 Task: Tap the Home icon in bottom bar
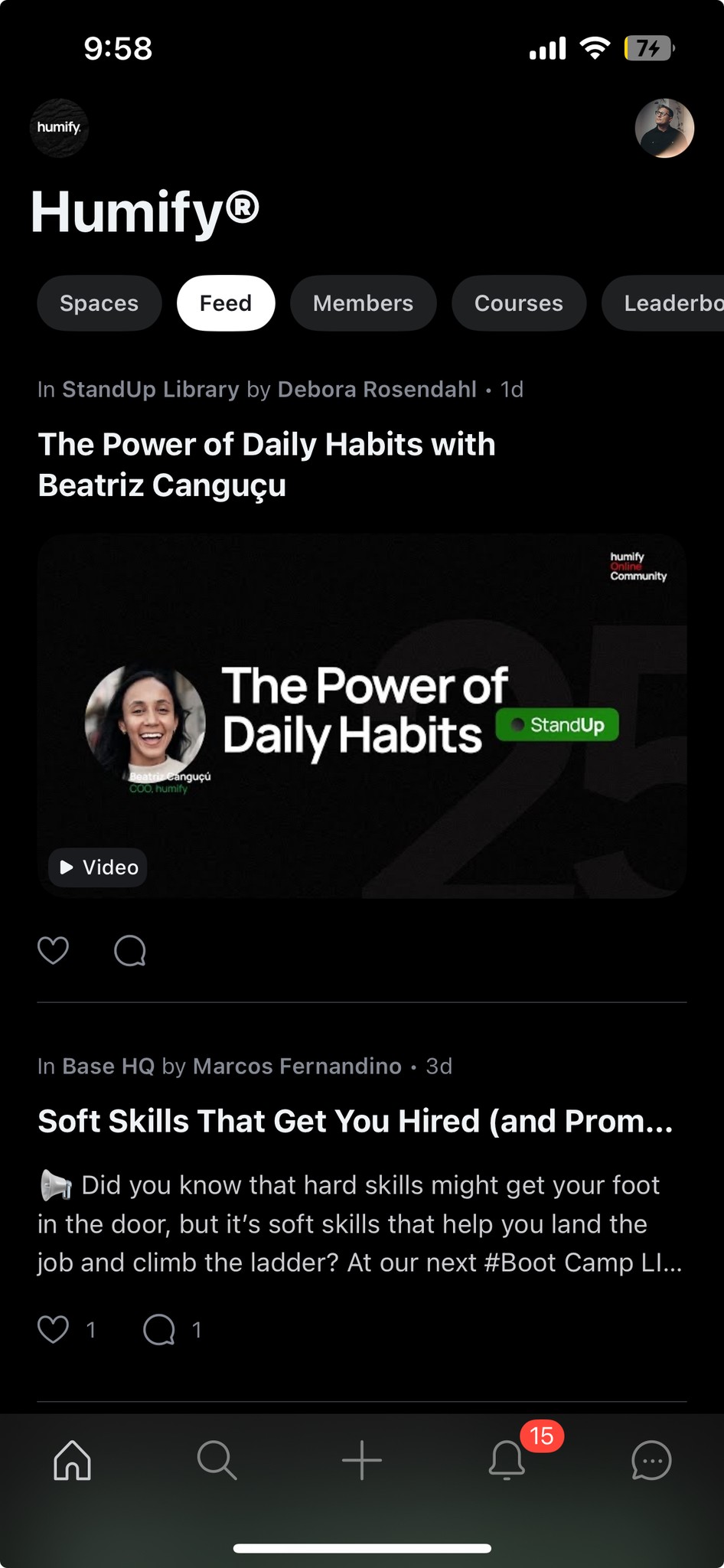click(73, 1460)
